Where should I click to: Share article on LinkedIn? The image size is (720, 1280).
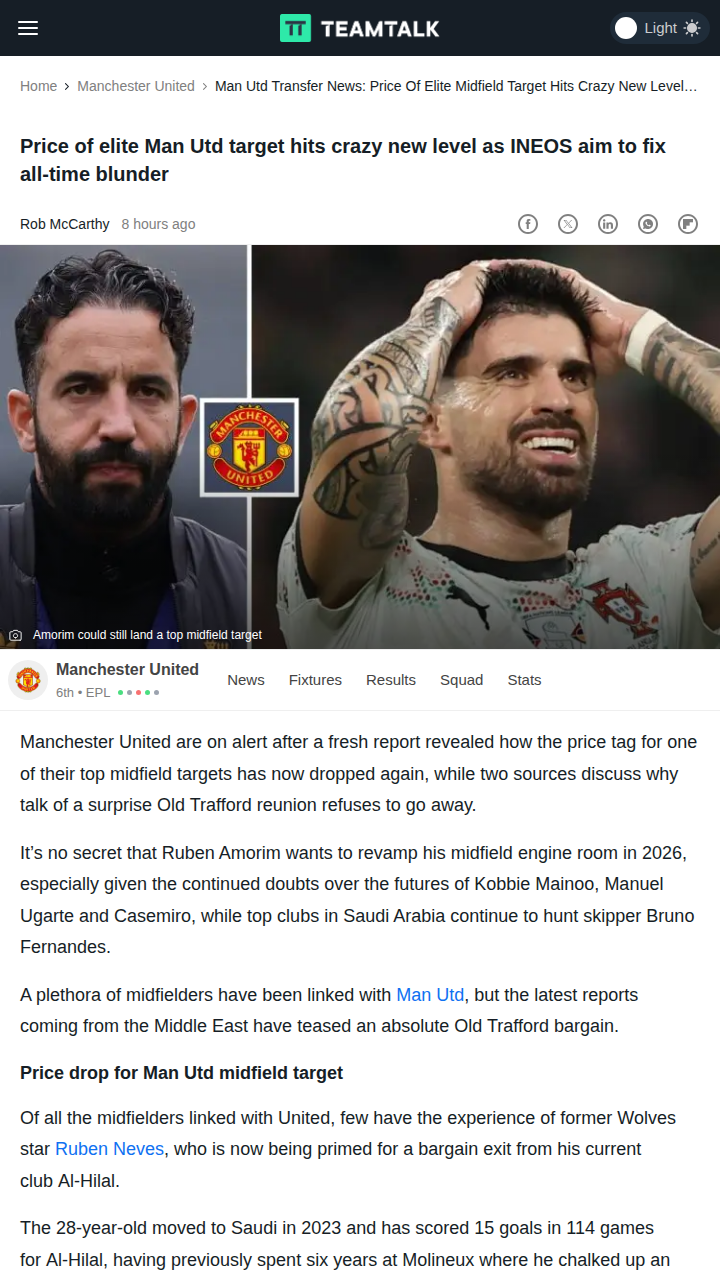(x=608, y=224)
